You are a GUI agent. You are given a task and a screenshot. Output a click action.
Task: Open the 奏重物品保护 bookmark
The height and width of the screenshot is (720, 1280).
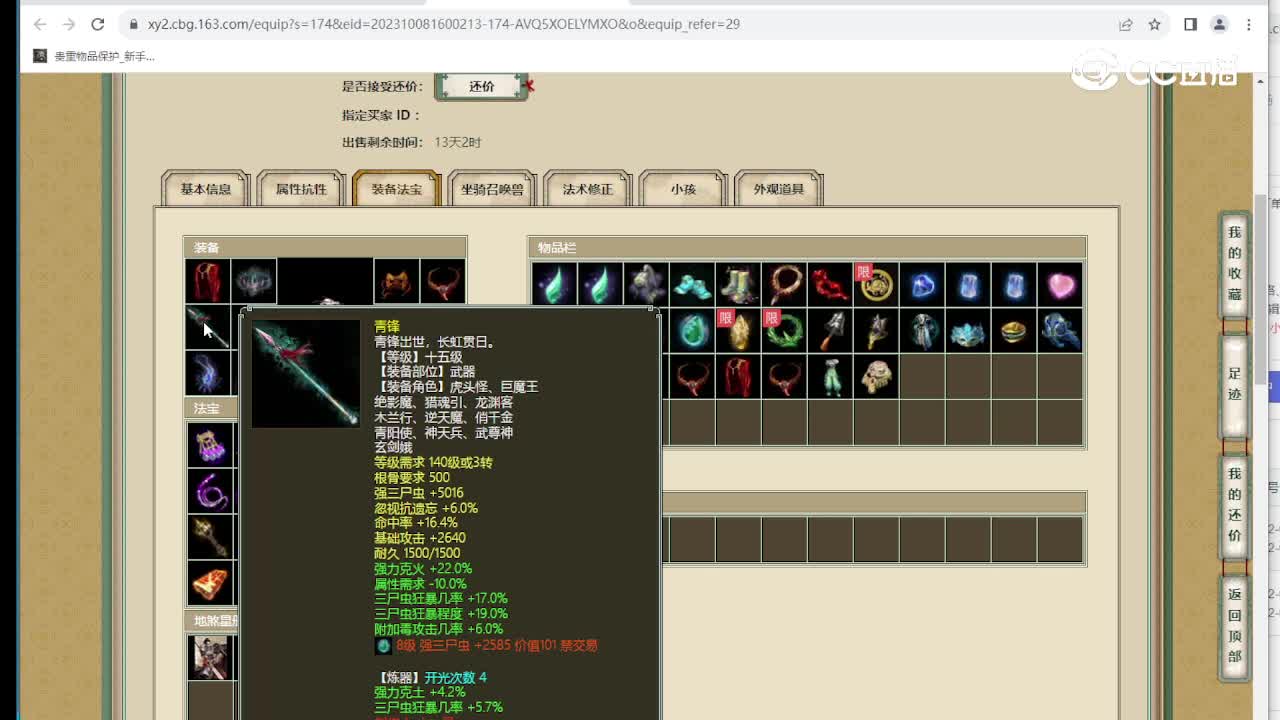click(x=94, y=56)
